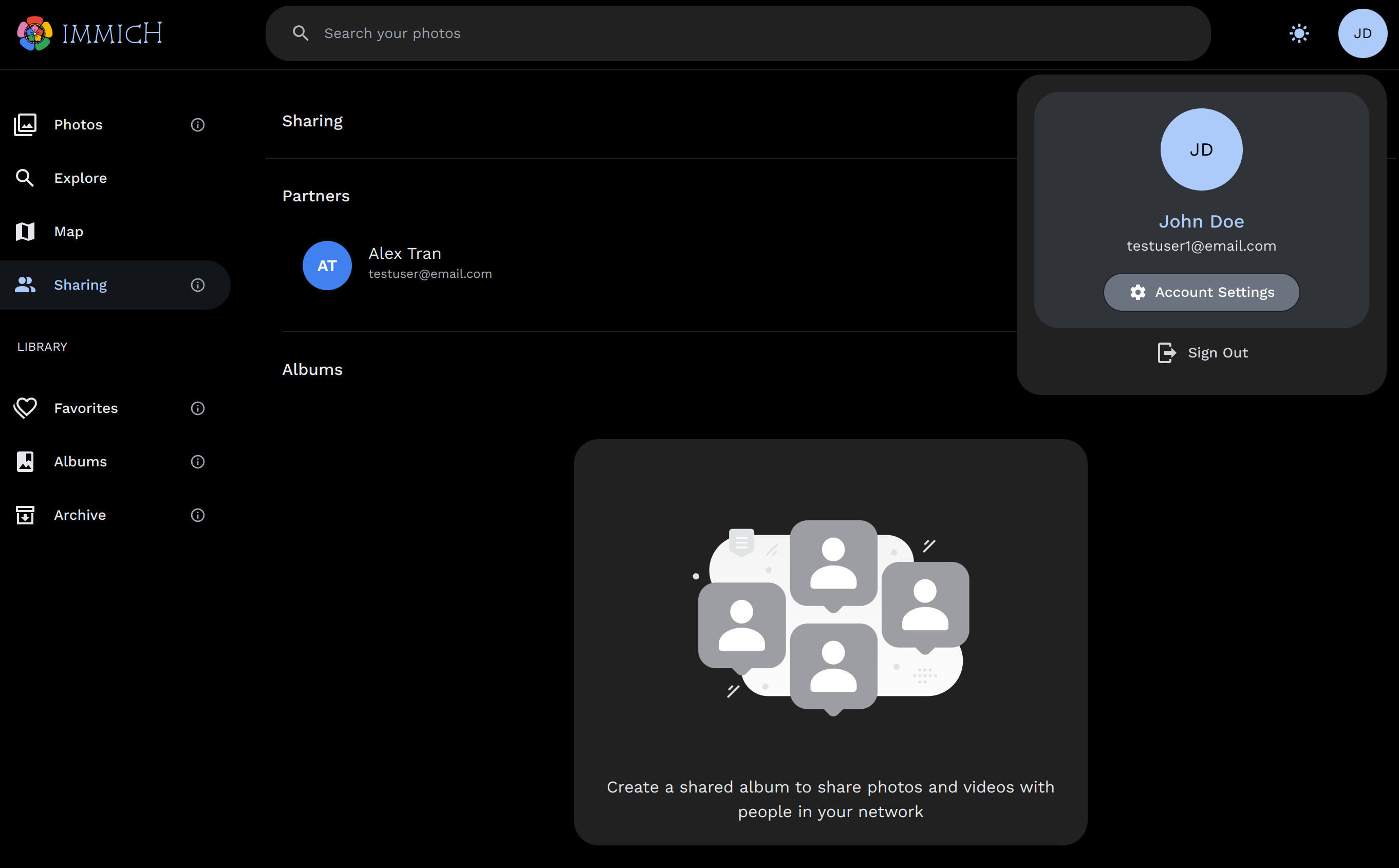Viewport: 1399px width, 868px height.
Task: Show Favorites info icon details
Action: [x=197, y=408]
